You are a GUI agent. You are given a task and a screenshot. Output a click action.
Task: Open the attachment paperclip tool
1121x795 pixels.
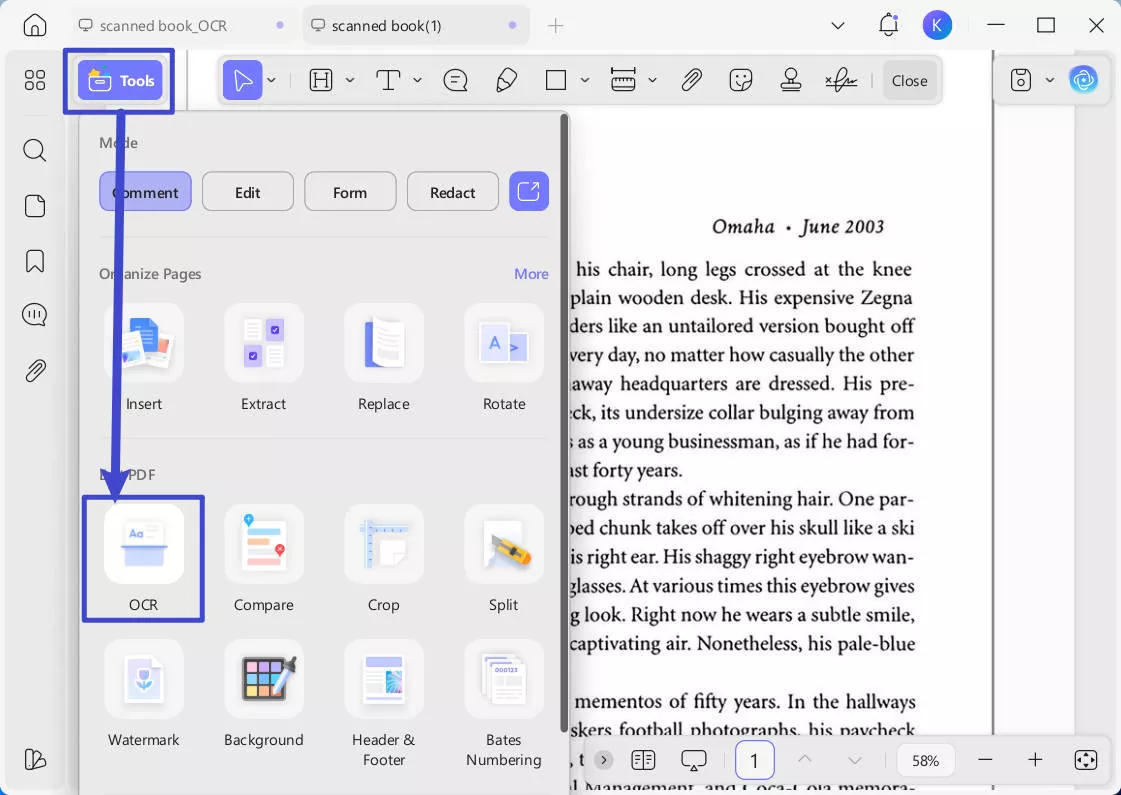point(691,81)
